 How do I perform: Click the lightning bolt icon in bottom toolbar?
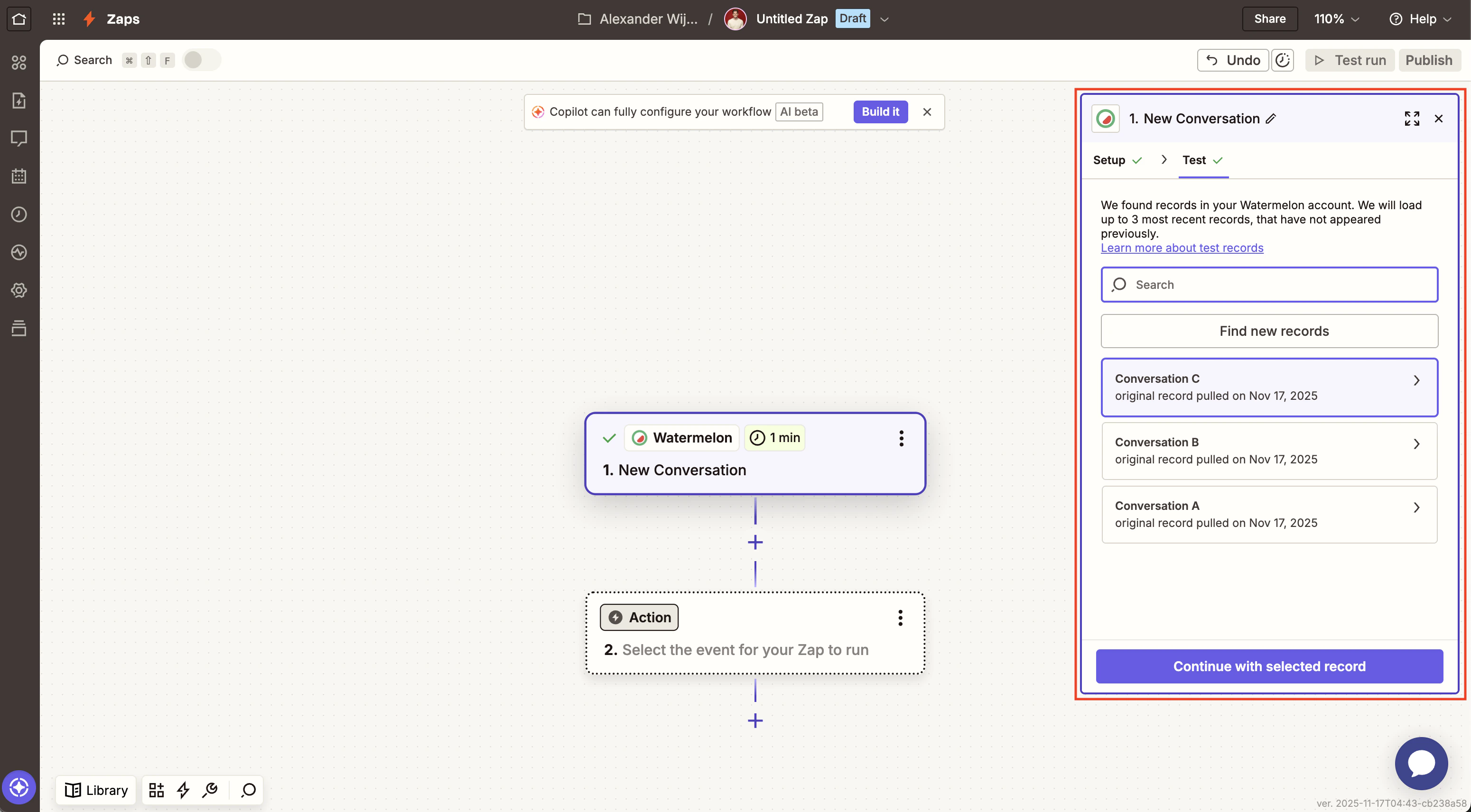pos(183,790)
